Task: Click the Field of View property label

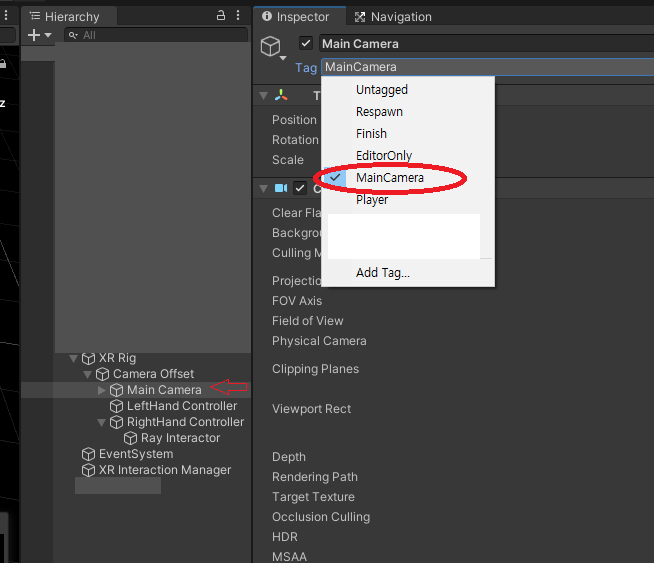Action: (x=307, y=321)
